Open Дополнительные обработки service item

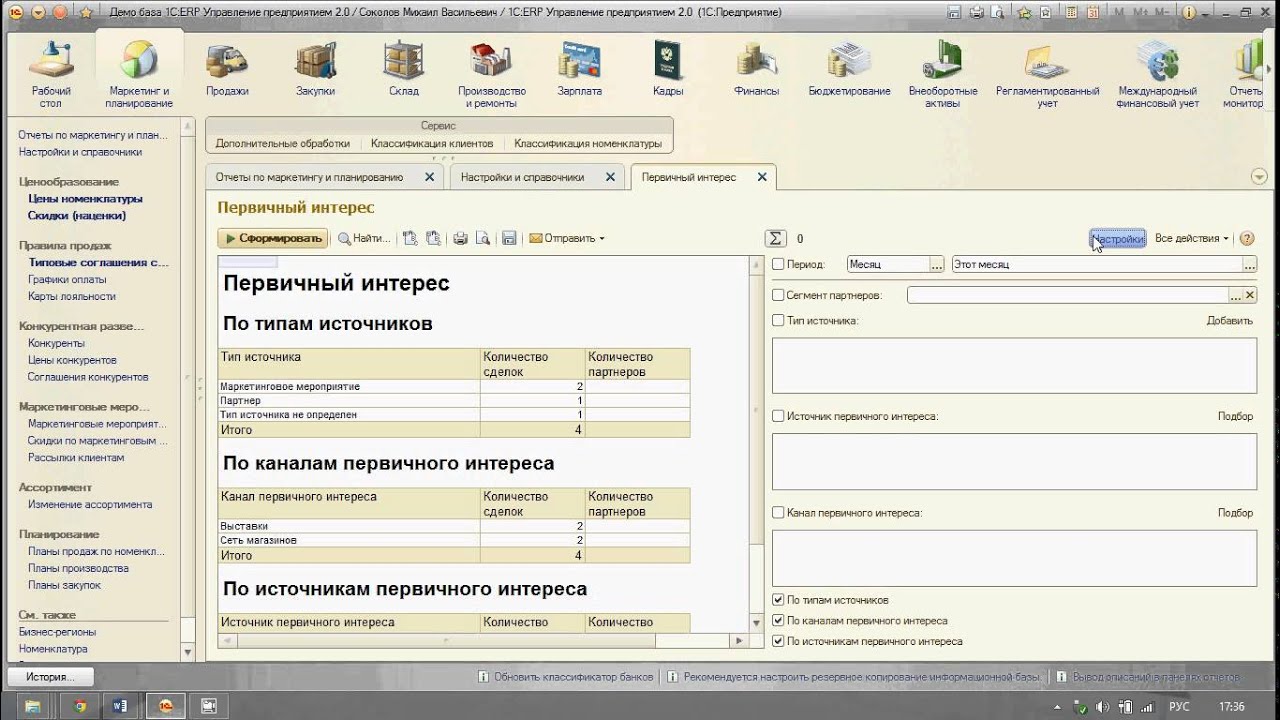pyautogui.click(x=283, y=143)
